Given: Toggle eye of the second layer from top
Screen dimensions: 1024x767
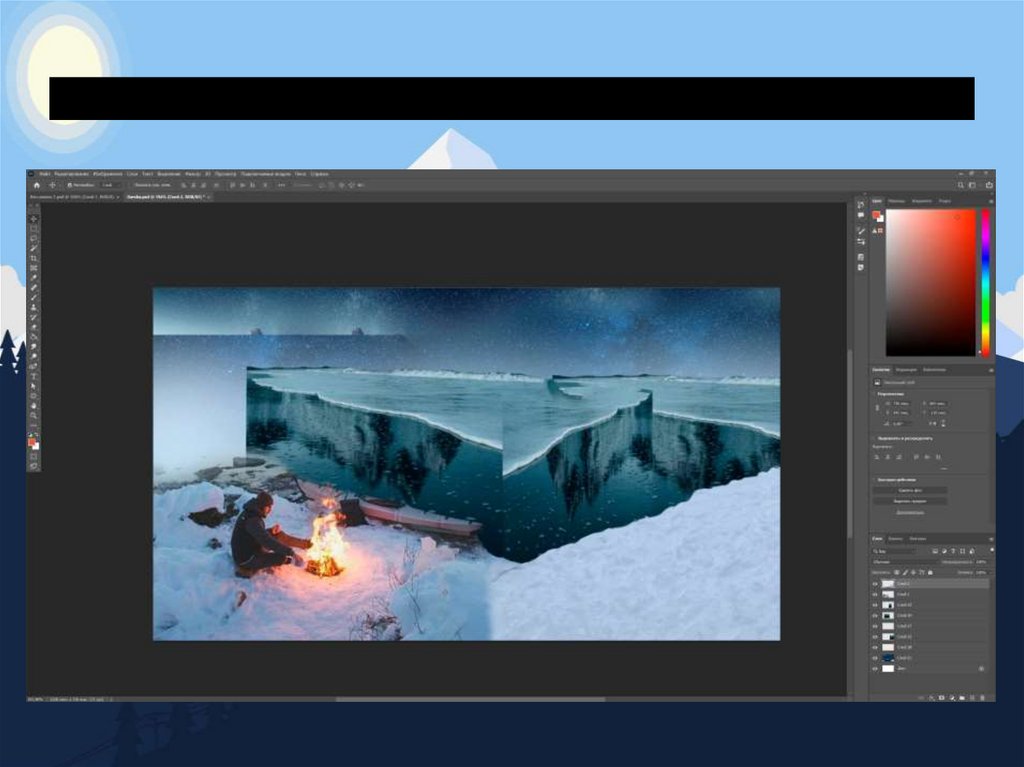Looking at the screenshot, I should [x=874, y=595].
